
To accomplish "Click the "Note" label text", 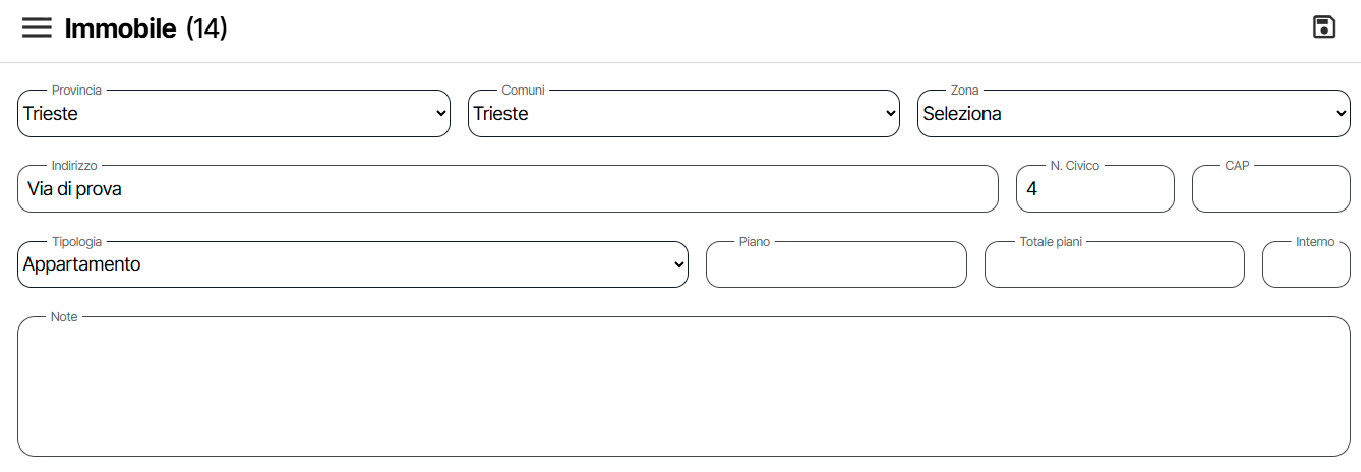I will point(64,317).
